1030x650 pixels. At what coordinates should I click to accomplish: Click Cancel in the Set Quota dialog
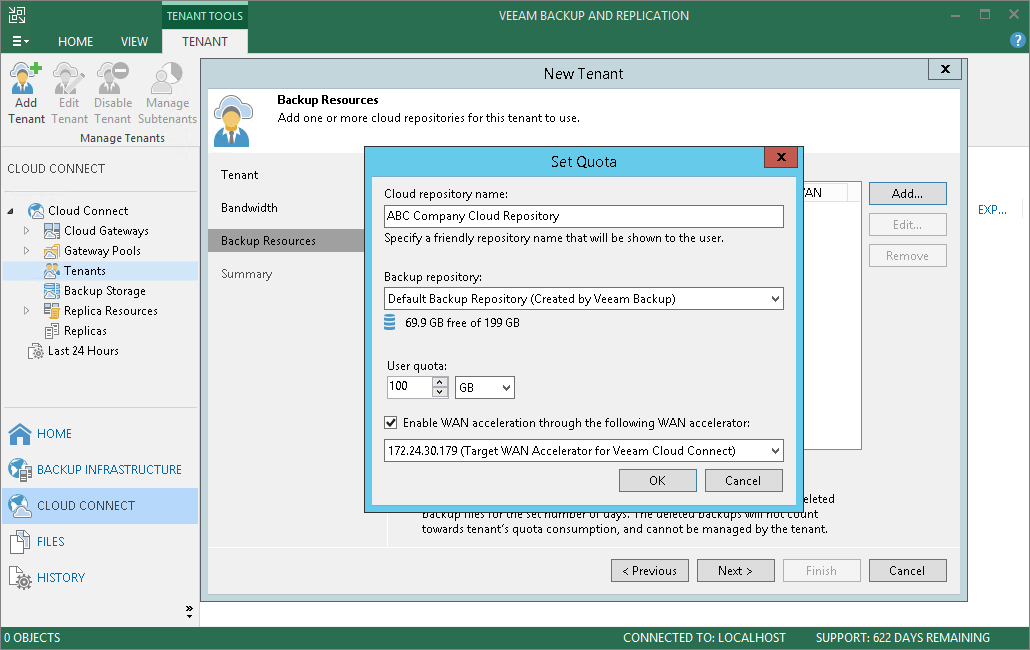744,481
